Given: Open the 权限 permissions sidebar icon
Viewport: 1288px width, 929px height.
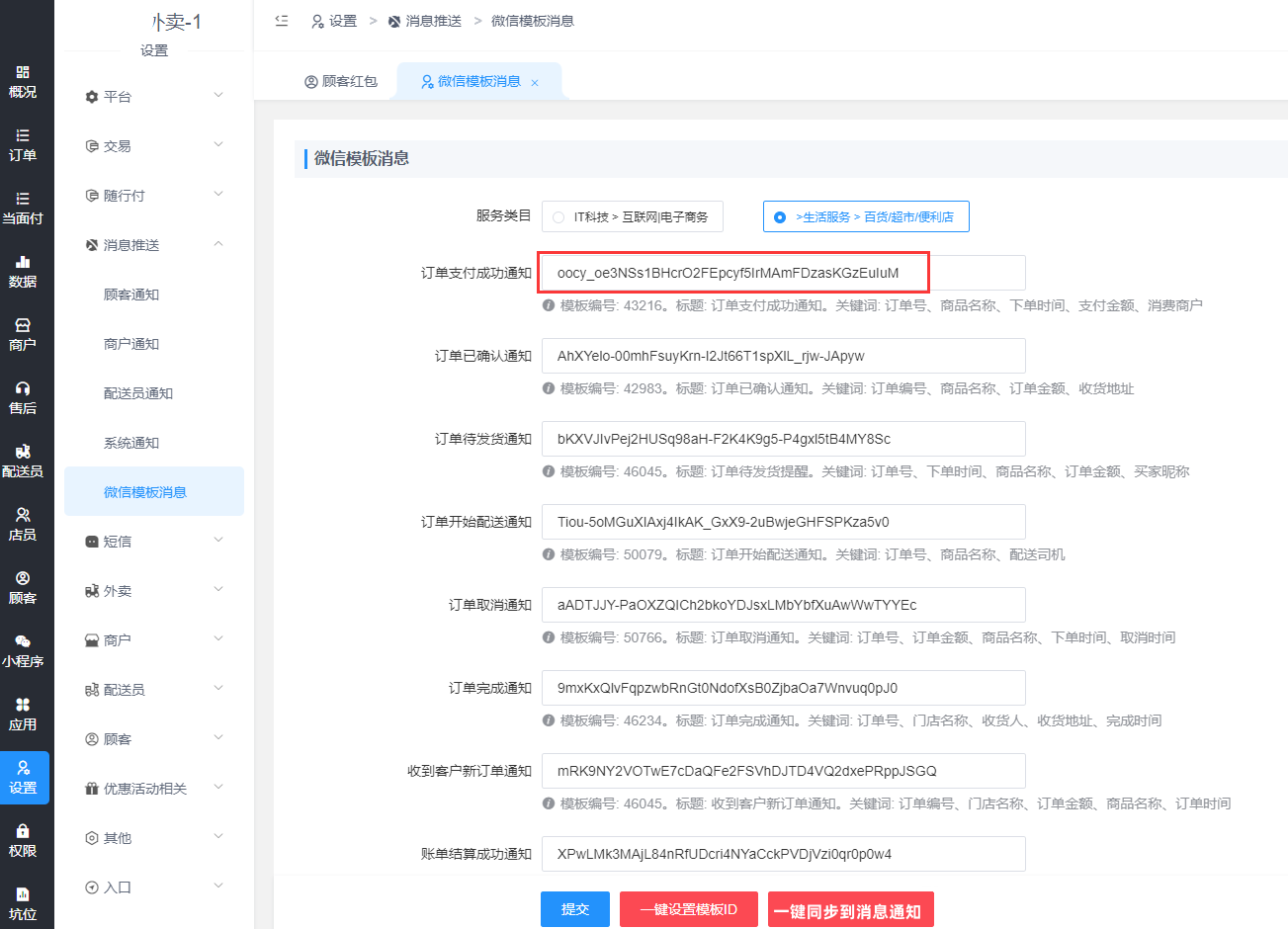Looking at the screenshot, I should click(x=23, y=841).
